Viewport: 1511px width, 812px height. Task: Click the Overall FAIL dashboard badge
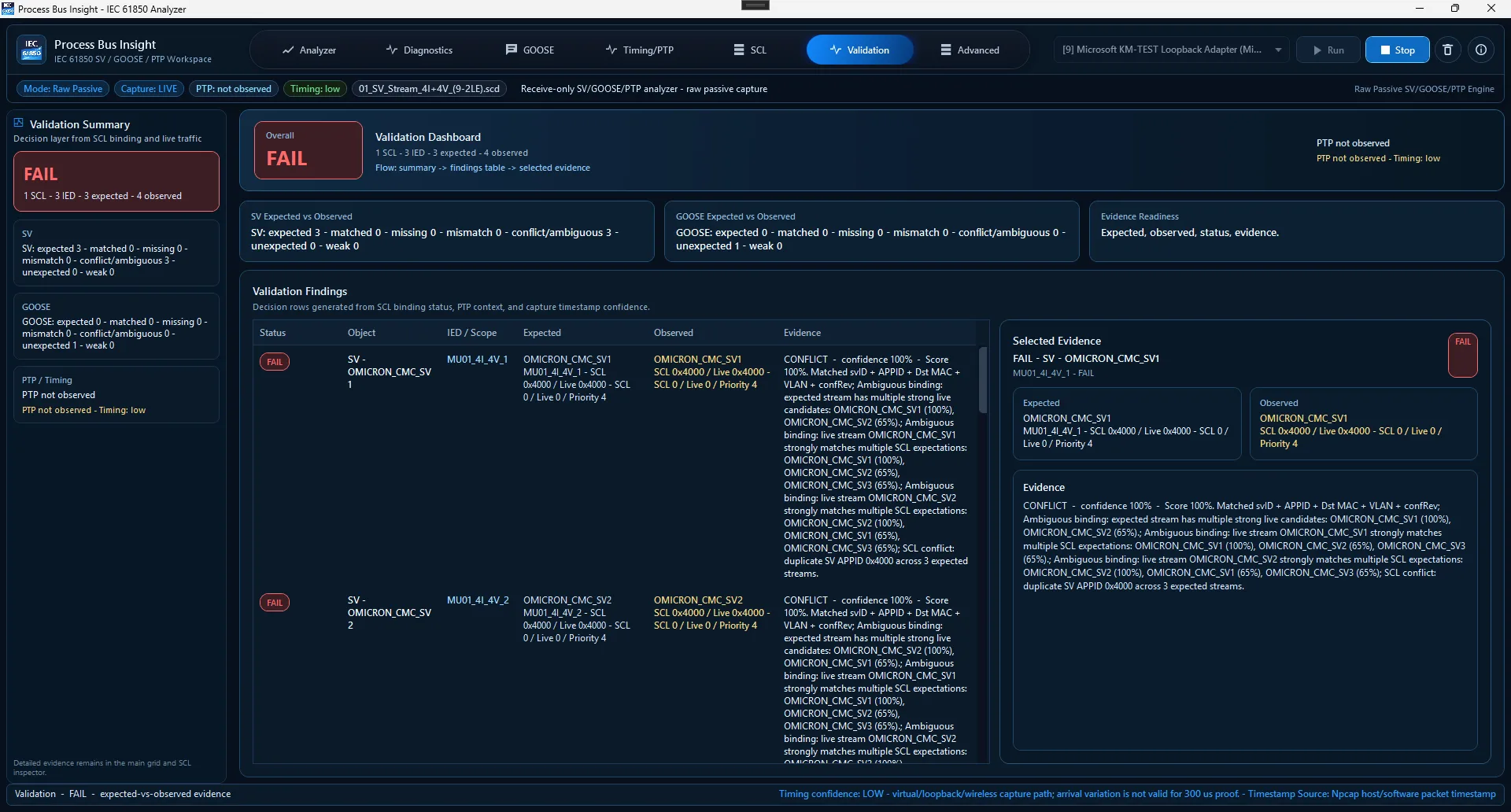point(308,150)
